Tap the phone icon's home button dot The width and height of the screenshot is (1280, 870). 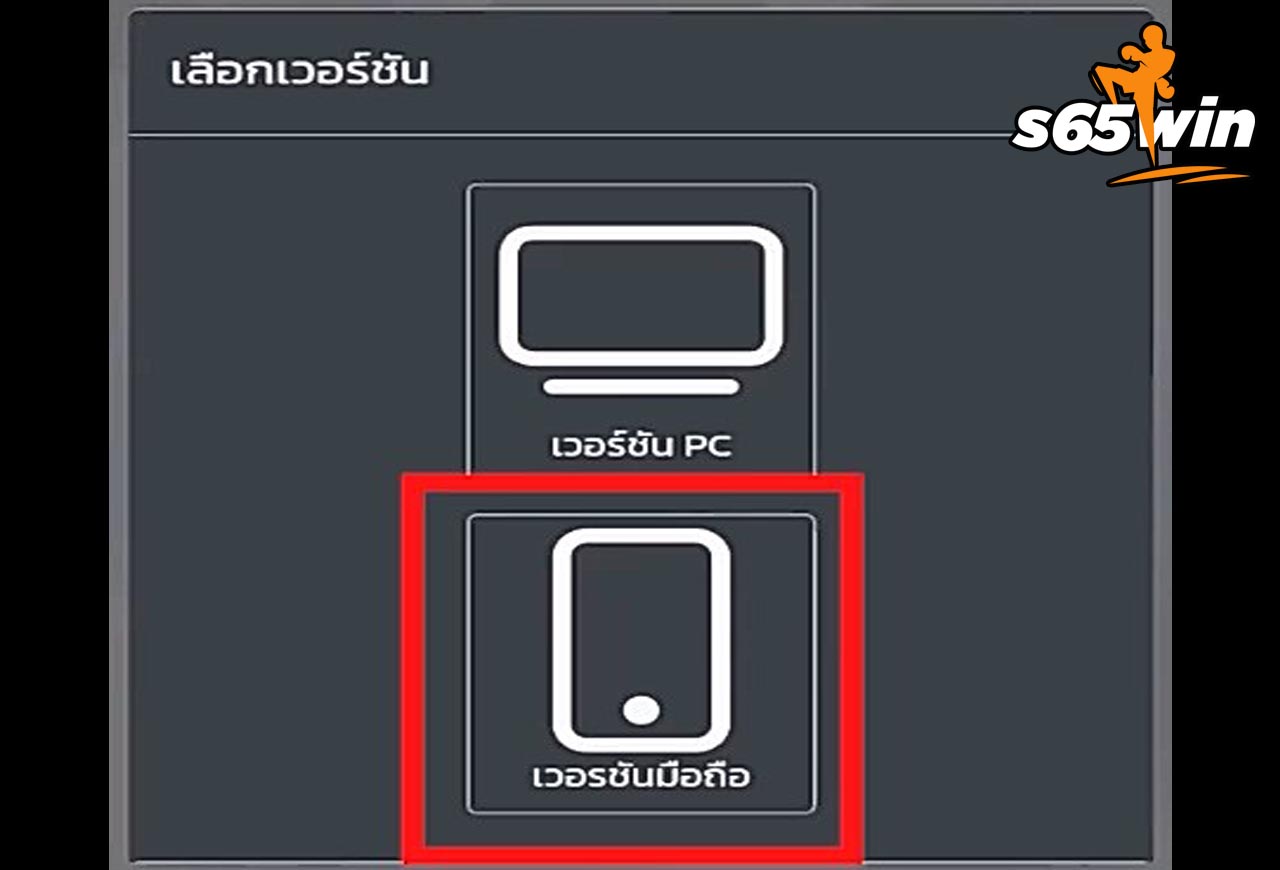click(x=640, y=711)
